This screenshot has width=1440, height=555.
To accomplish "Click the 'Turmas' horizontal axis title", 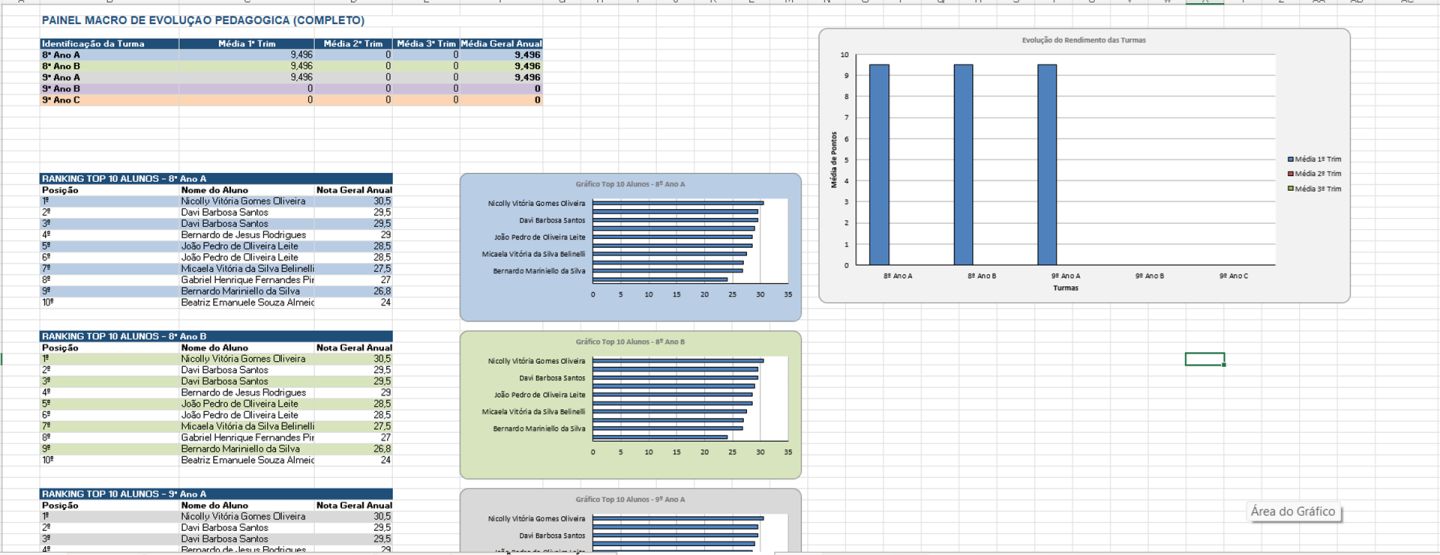I will (1064, 288).
